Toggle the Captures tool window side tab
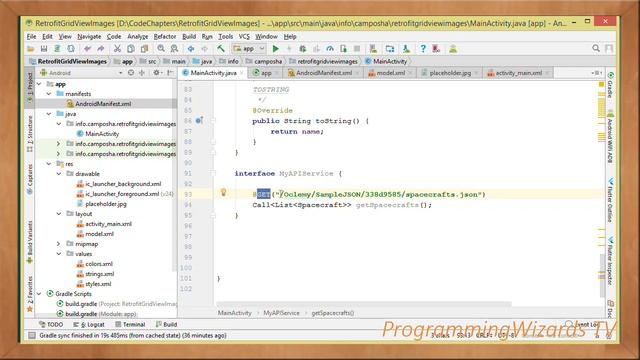This screenshot has height=360, width=640. tap(30, 178)
